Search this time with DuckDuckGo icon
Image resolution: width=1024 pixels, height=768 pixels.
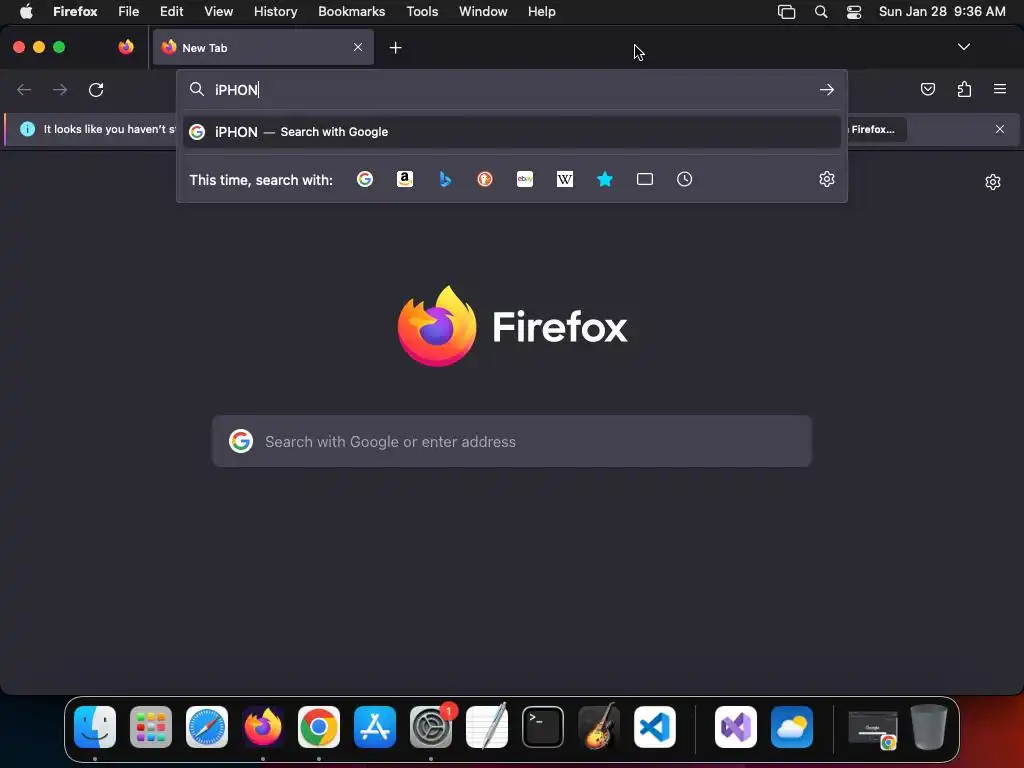click(x=485, y=179)
